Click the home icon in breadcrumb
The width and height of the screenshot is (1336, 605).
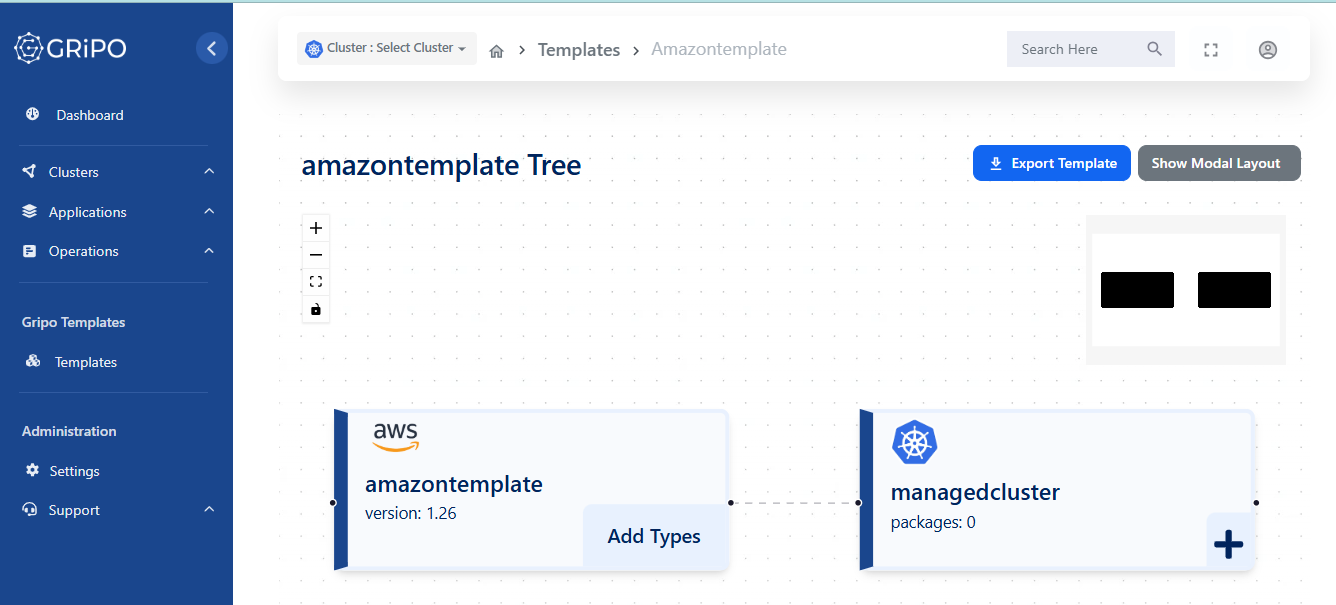coord(496,51)
